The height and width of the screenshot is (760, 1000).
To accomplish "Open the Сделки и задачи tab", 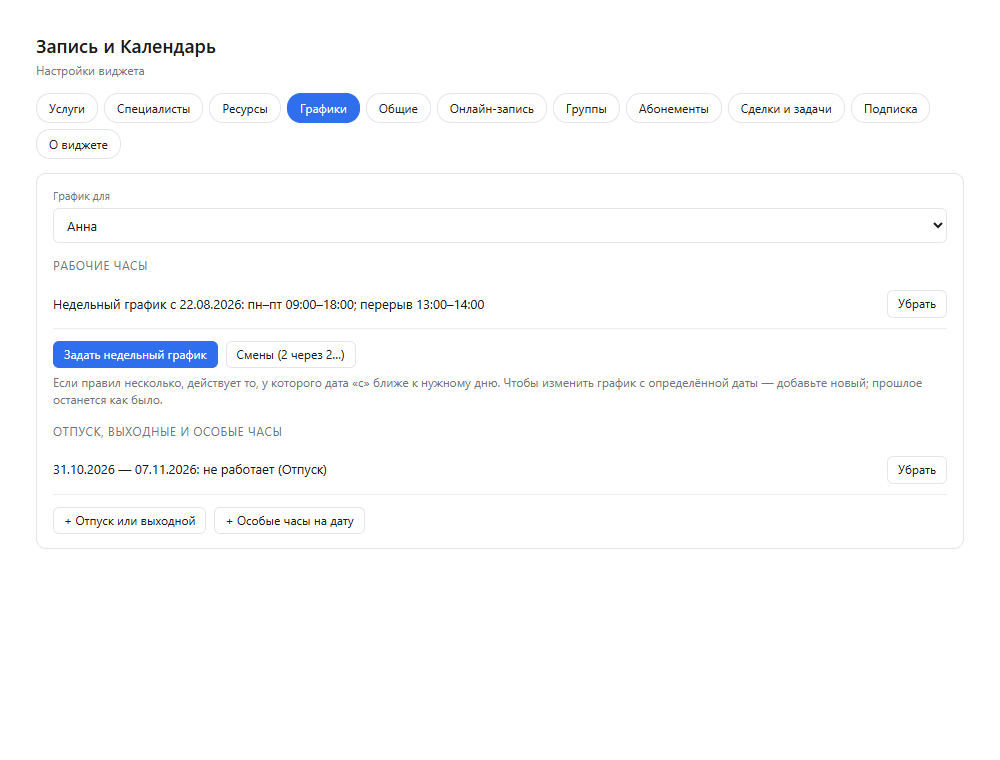I will pos(786,108).
